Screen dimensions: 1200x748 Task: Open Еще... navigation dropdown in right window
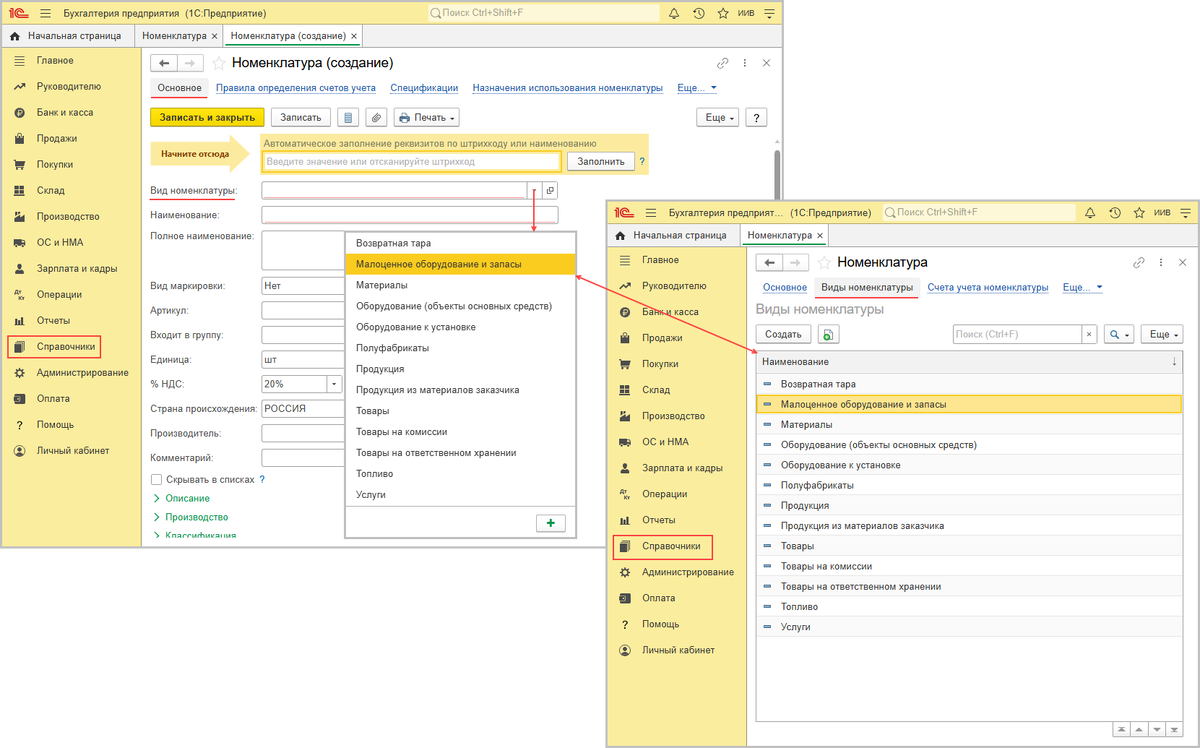(1083, 287)
